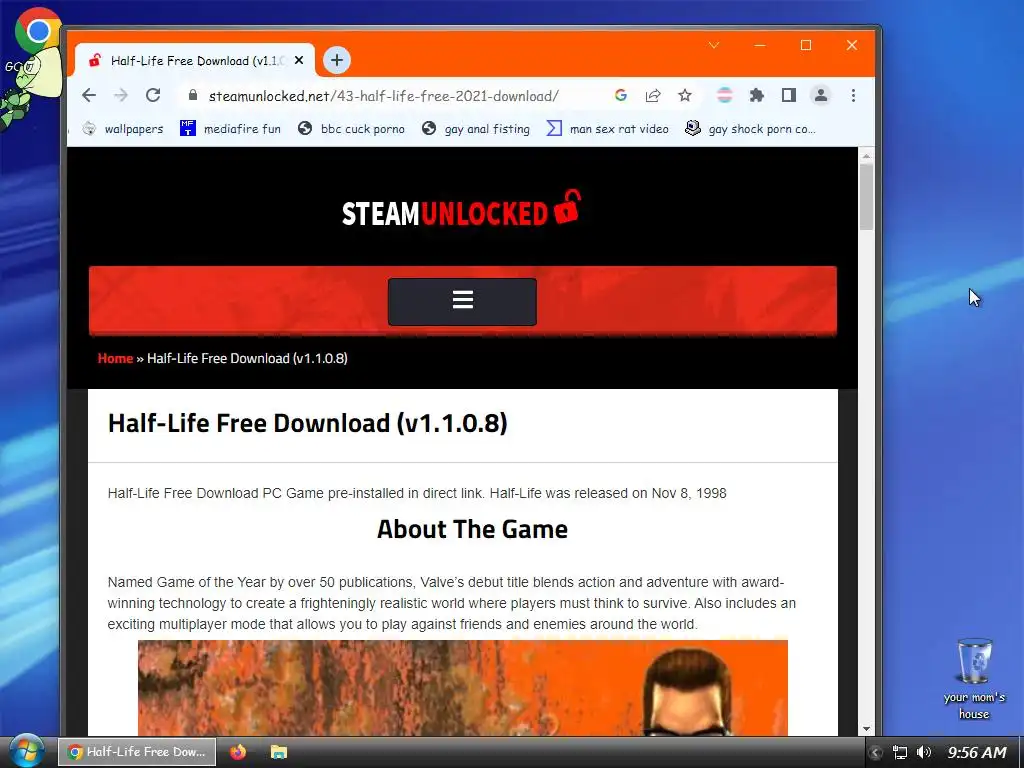Screen dimensions: 1024x768
Task: Go back to the previous page in Chrome
Action: tap(89, 95)
